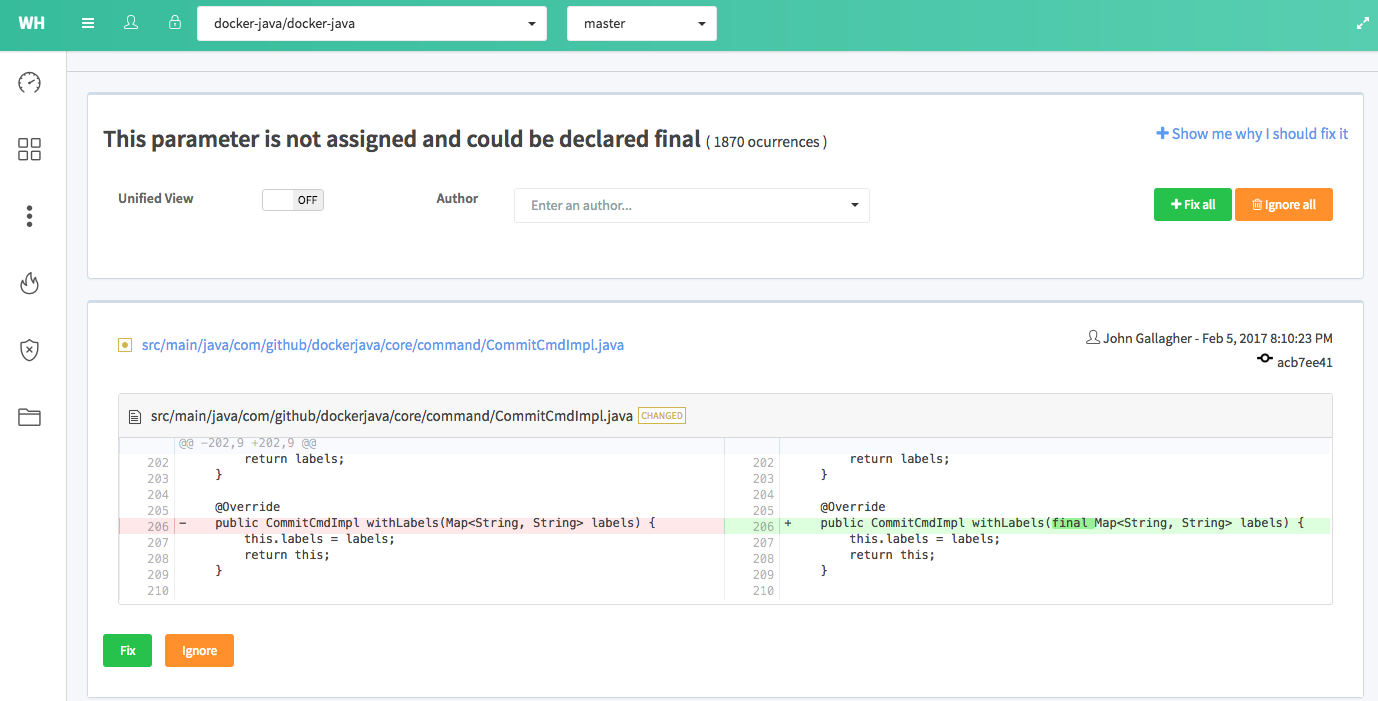Open the dashboard gauge icon in sidebar
Image resolution: width=1378 pixels, height=701 pixels.
[30, 83]
